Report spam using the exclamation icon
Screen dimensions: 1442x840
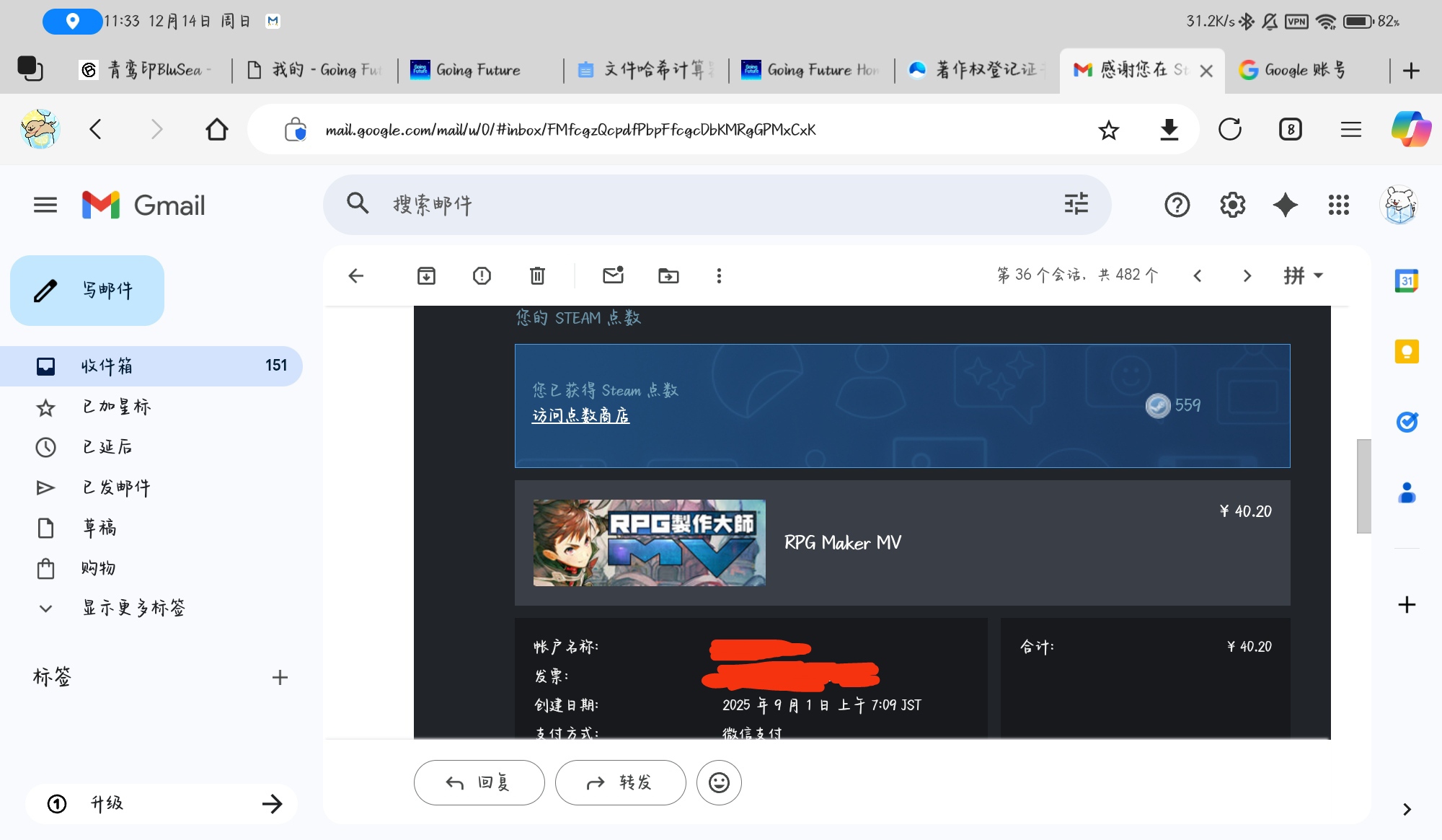pos(482,275)
